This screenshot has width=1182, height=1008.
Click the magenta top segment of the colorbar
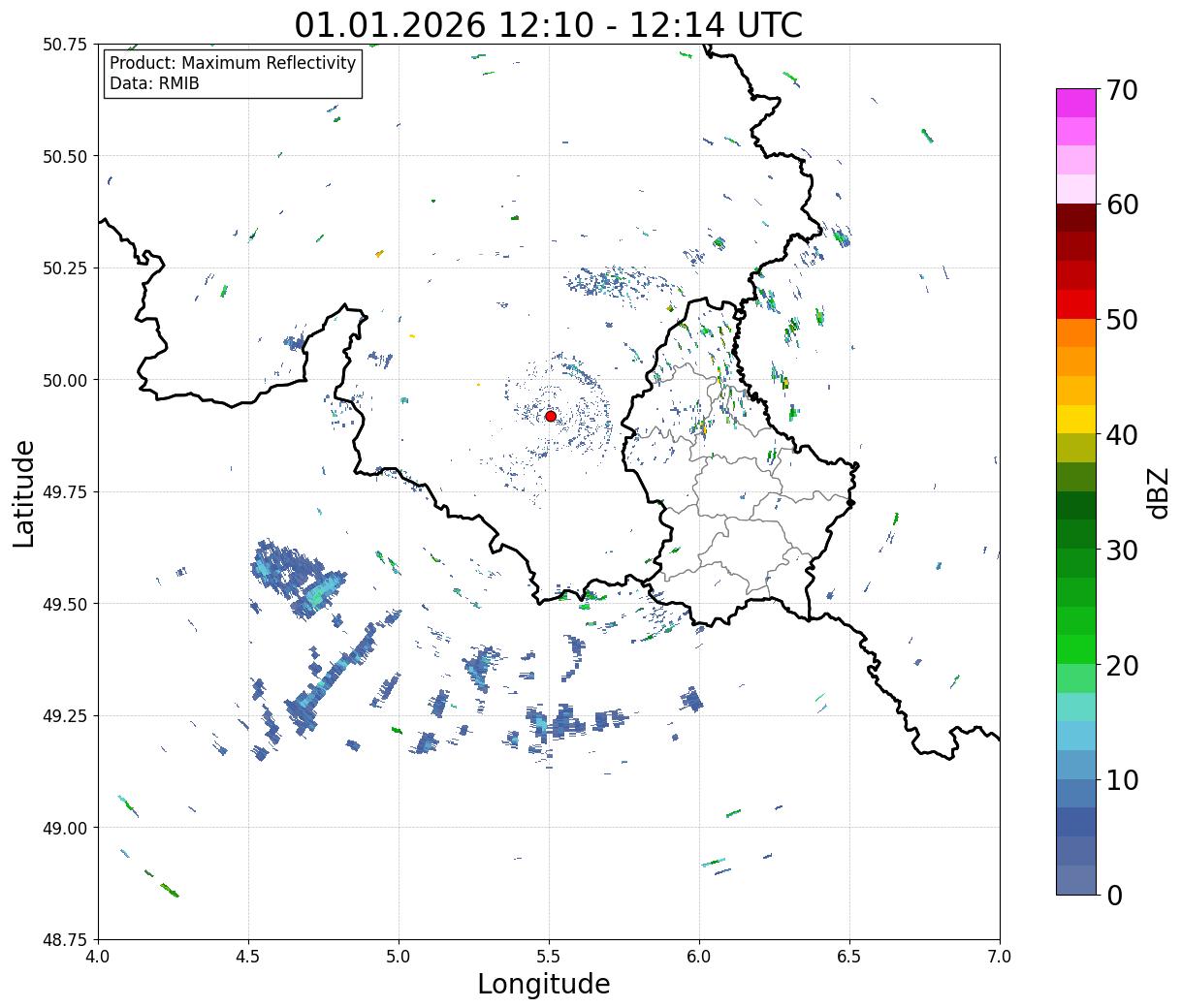pos(1076,103)
